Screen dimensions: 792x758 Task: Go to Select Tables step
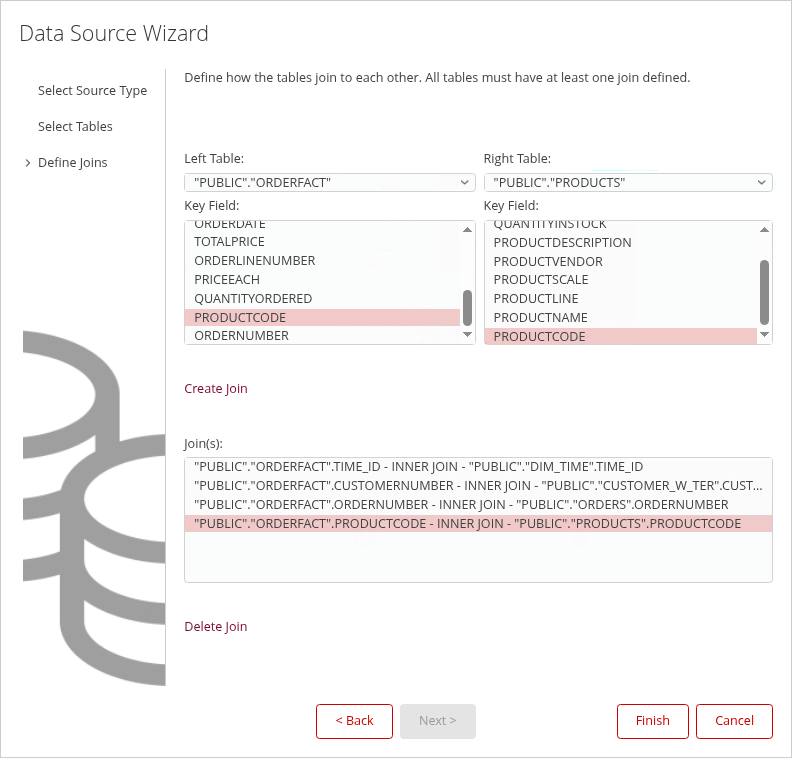(x=75, y=126)
